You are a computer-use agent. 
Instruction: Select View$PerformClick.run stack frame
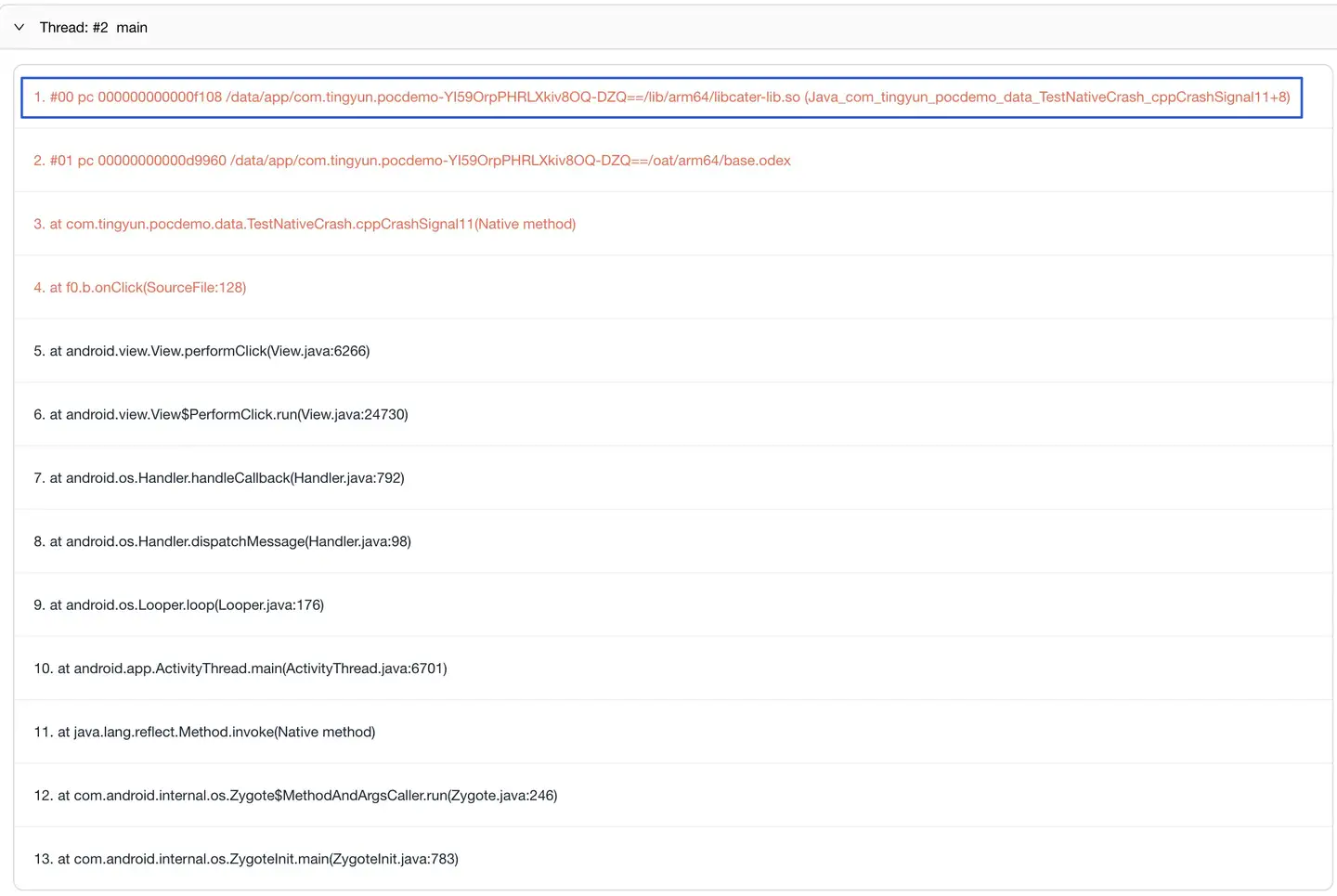pos(228,415)
